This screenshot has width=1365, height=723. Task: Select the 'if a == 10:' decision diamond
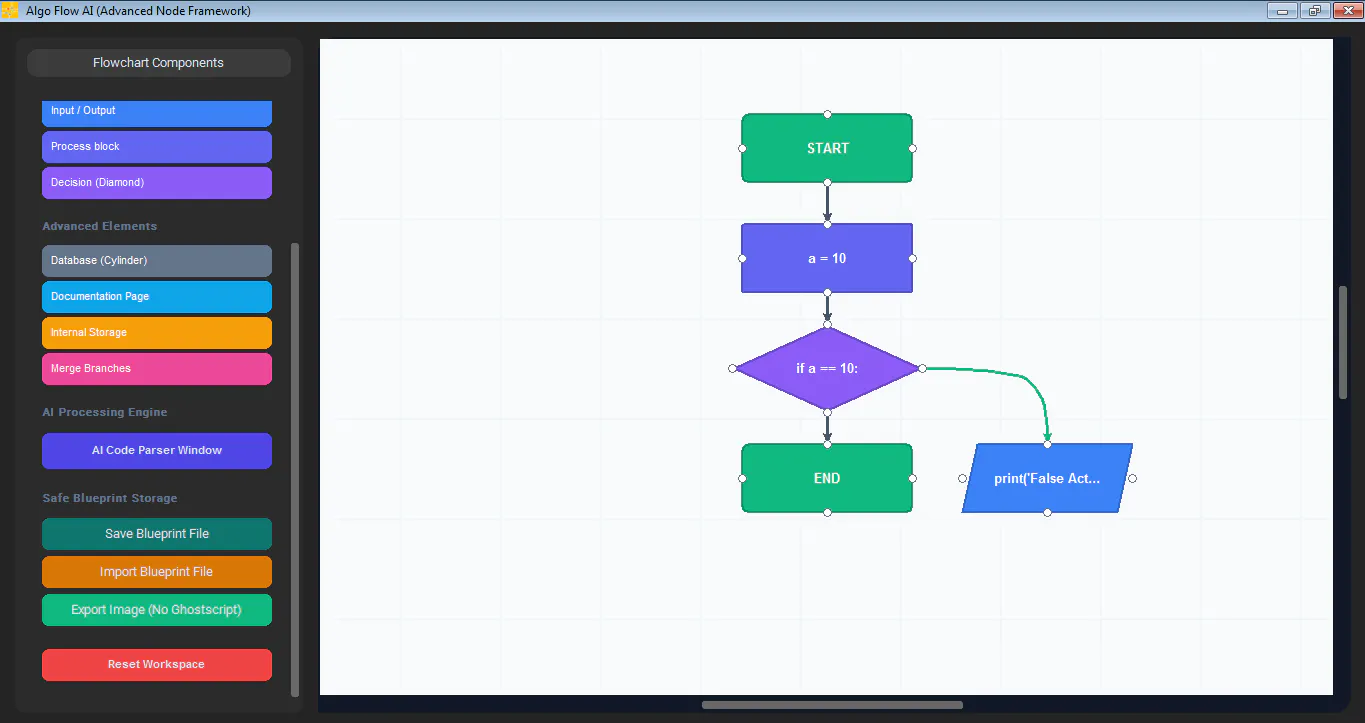pyautogui.click(x=827, y=368)
